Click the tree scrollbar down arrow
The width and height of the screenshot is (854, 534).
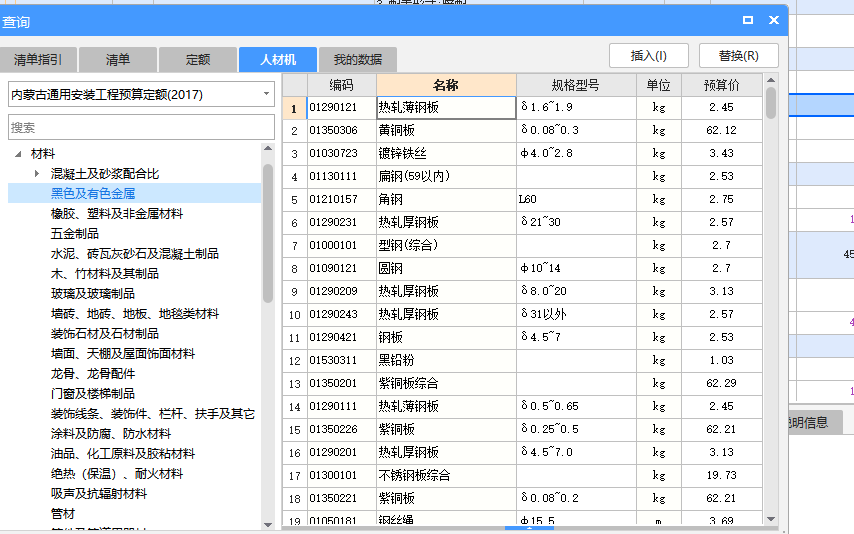click(267, 525)
